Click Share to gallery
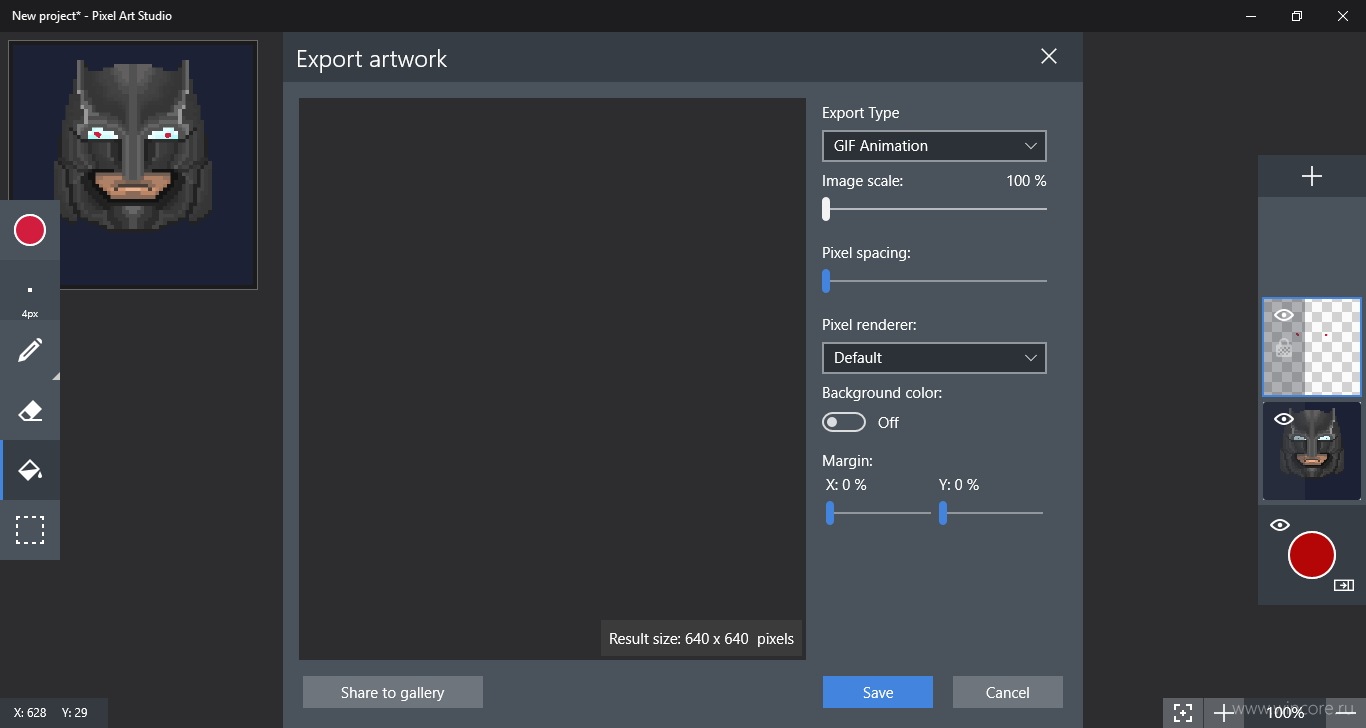Viewport: 1366px width, 728px height. 393,692
